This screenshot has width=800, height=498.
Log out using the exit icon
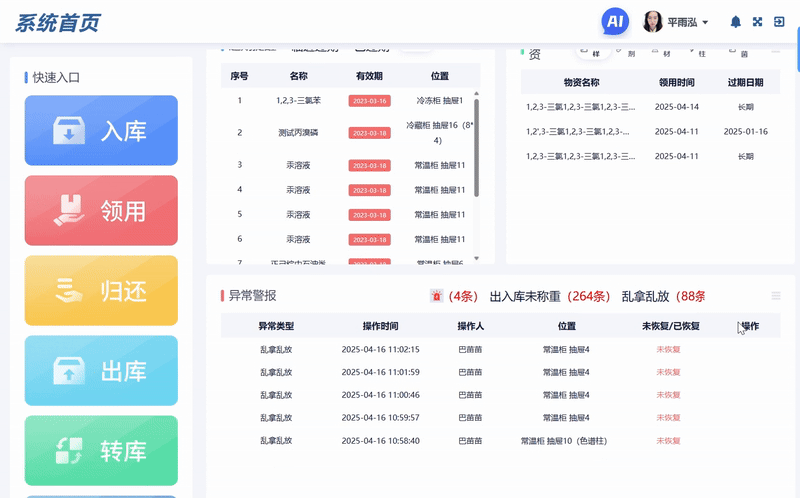[x=779, y=21]
